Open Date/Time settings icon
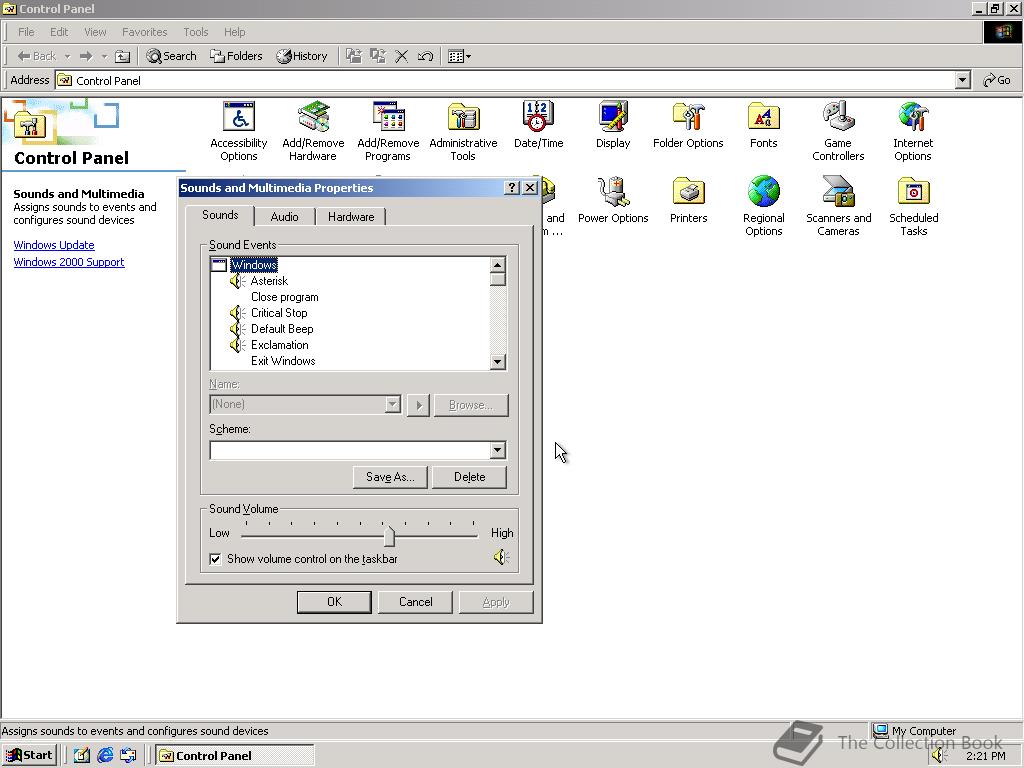 click(538, 125)
